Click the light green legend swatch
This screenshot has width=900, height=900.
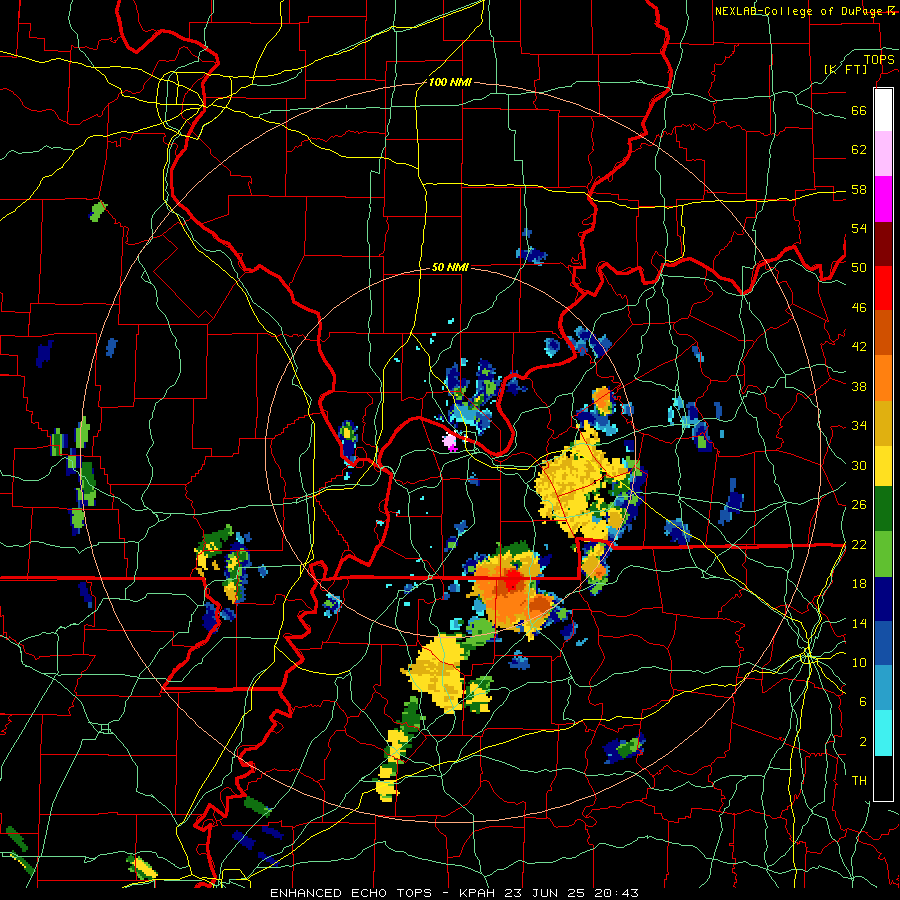click(x=883, y=554)
